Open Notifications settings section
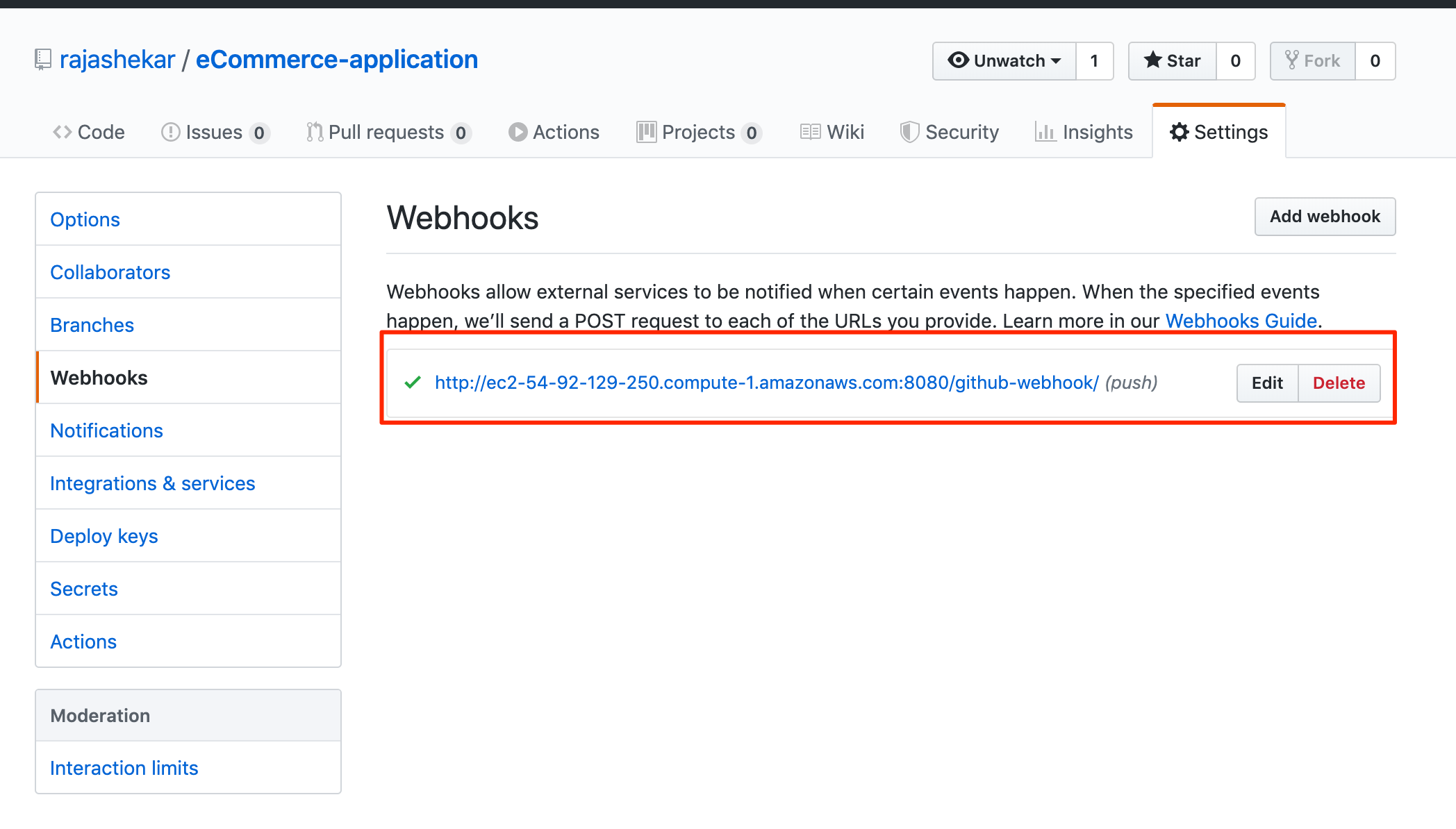The width and height of the screenshot is (1456, 829). click(x=106, y=430)
